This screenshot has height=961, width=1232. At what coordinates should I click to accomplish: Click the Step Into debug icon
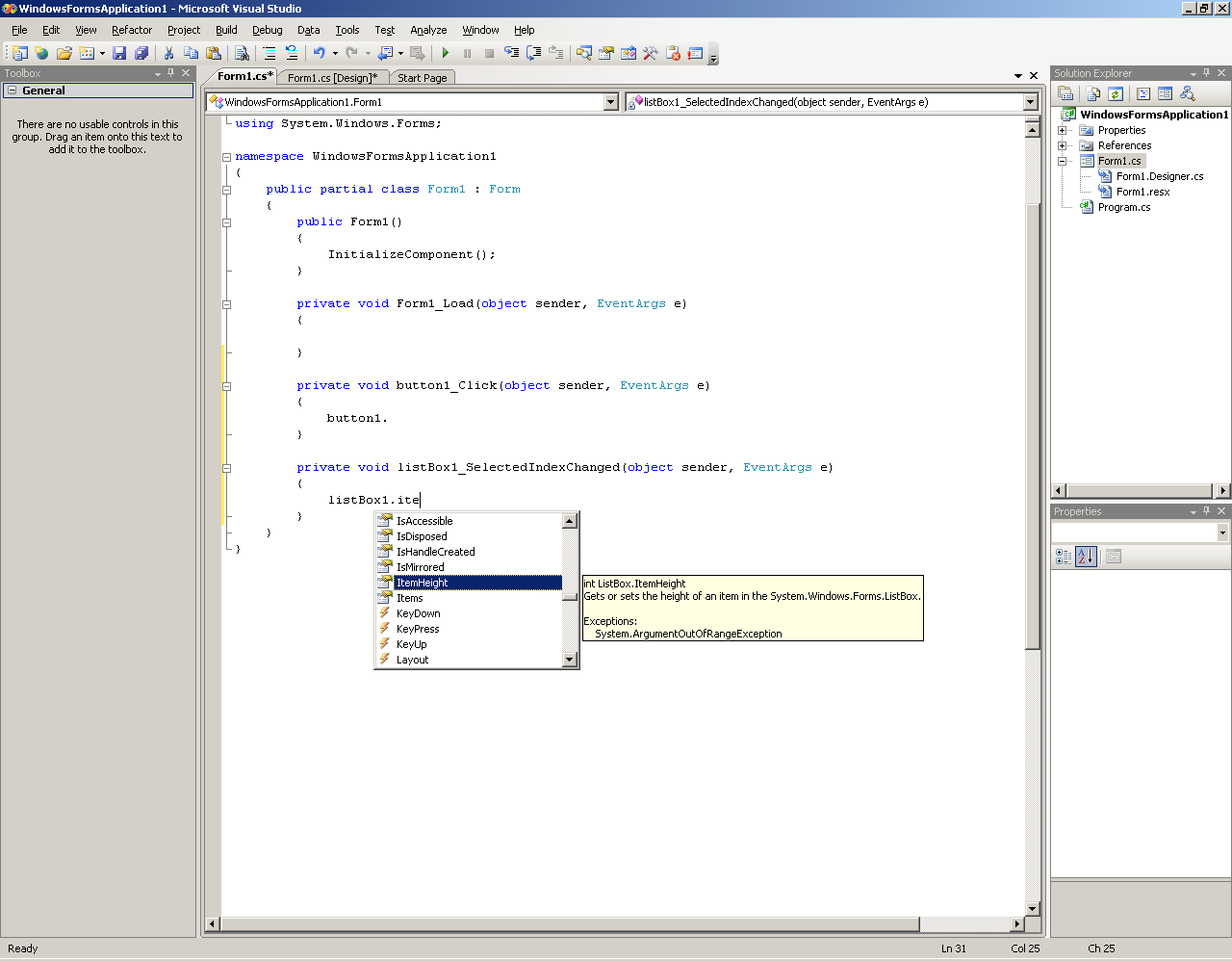click(511, 53)
